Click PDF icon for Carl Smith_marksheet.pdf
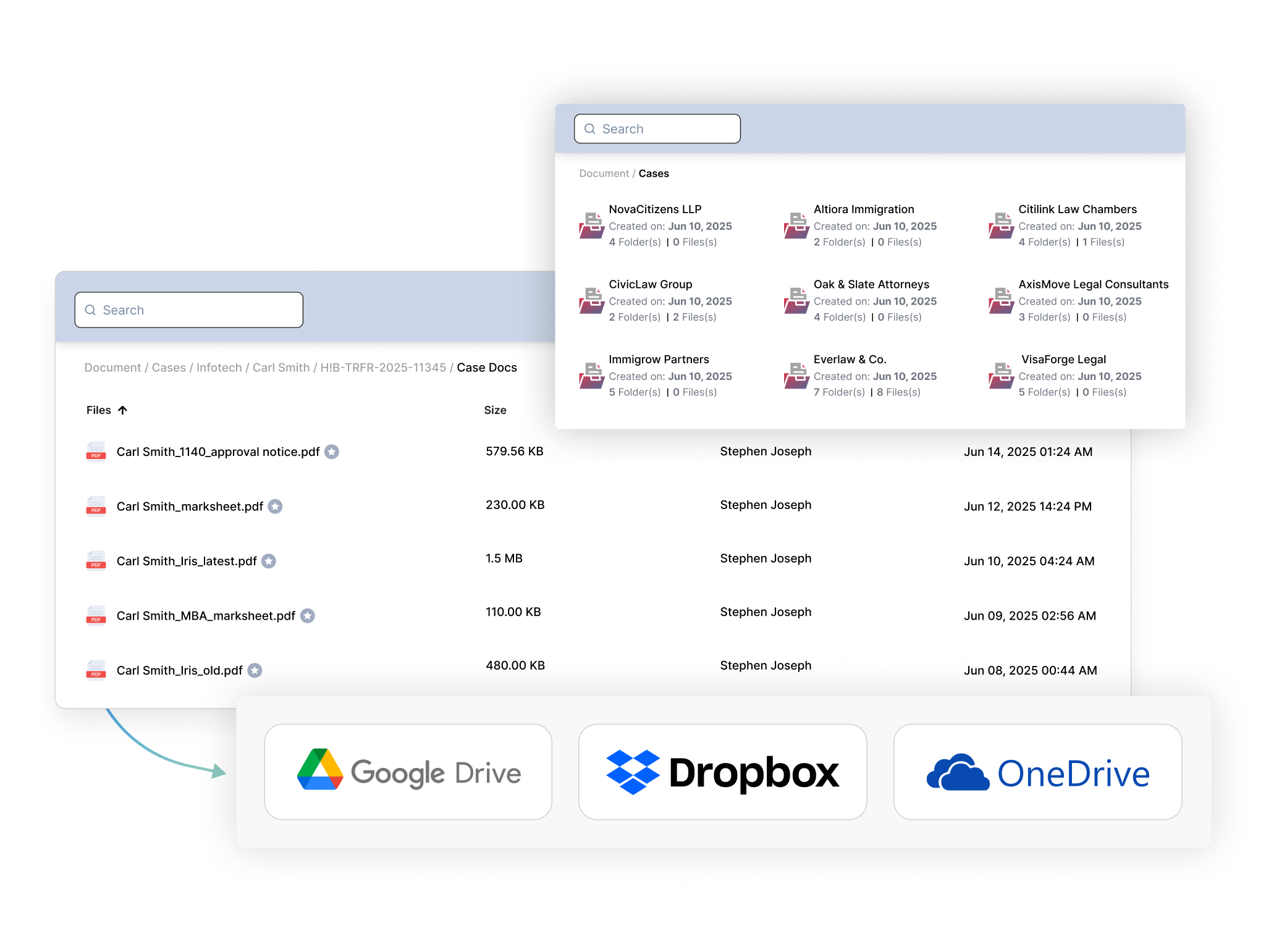 [x=96, y=506]
